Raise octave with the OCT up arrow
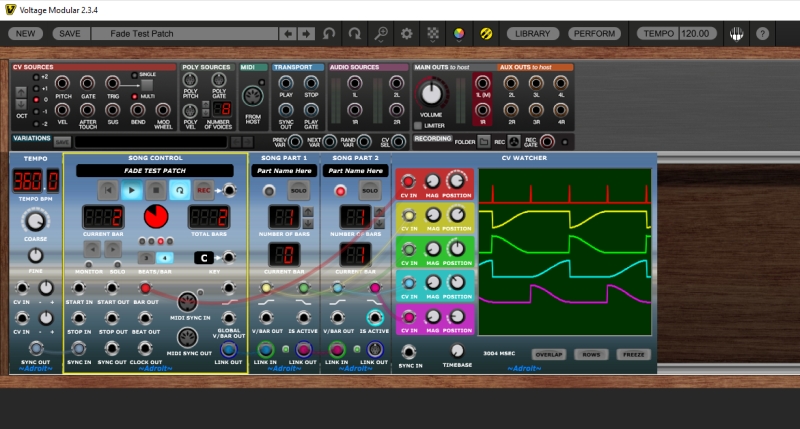Viewport: 800px width, 429px height. click(21, 92)
